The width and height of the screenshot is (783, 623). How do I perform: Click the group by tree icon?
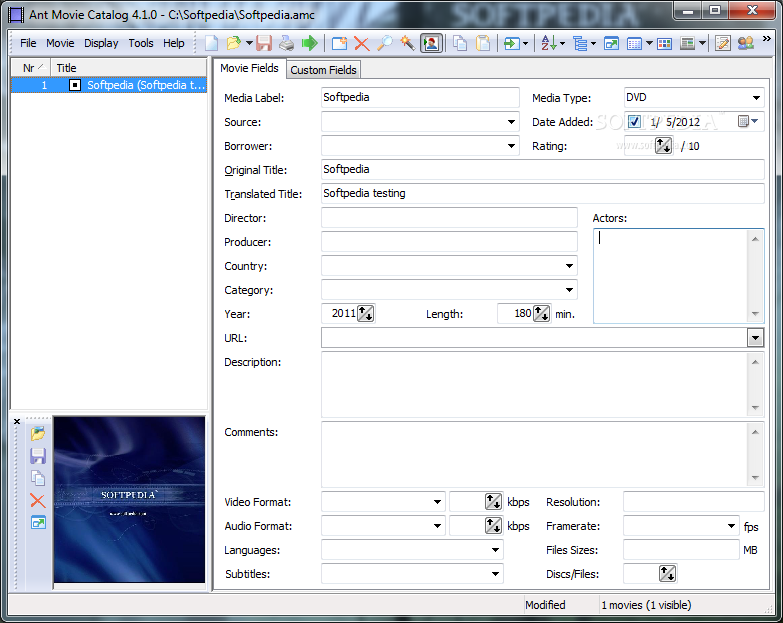[580, 43]
